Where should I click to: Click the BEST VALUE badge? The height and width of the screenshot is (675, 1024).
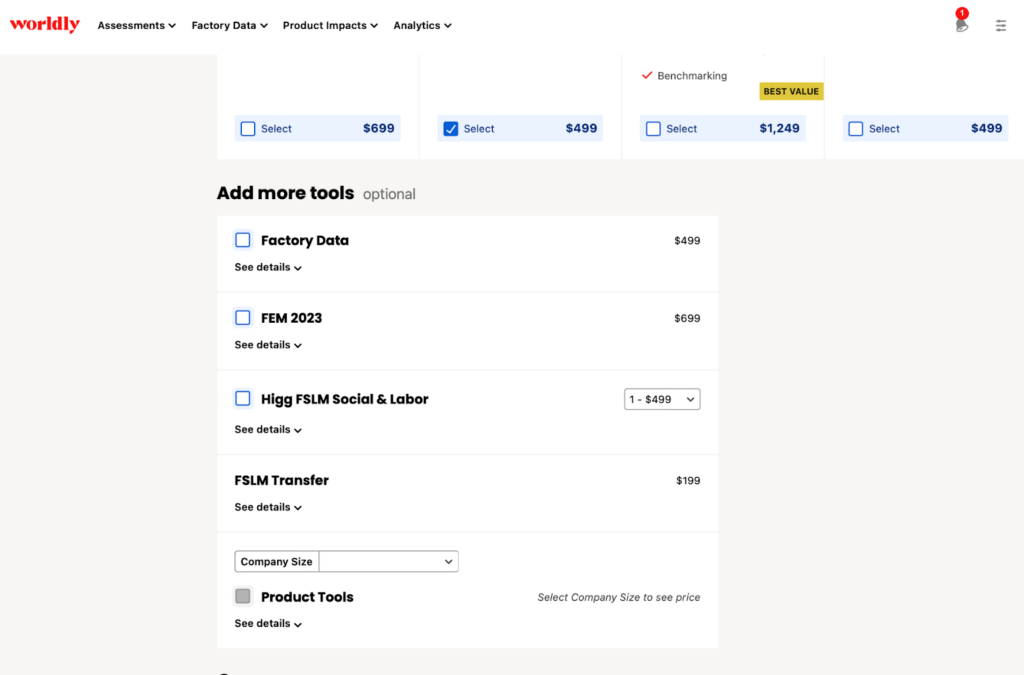[791, 91]
